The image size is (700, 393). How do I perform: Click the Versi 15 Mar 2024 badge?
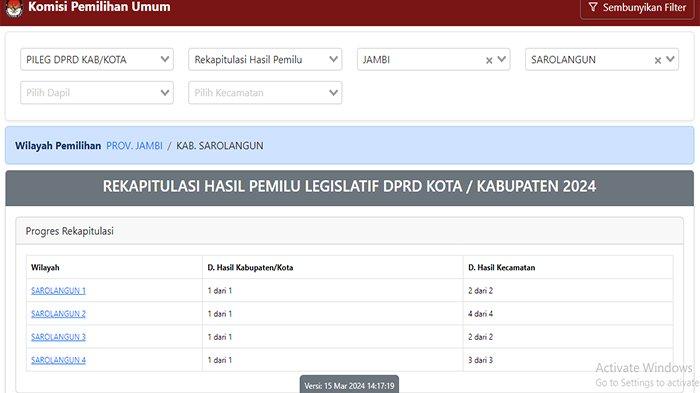[x=349, y=385]
